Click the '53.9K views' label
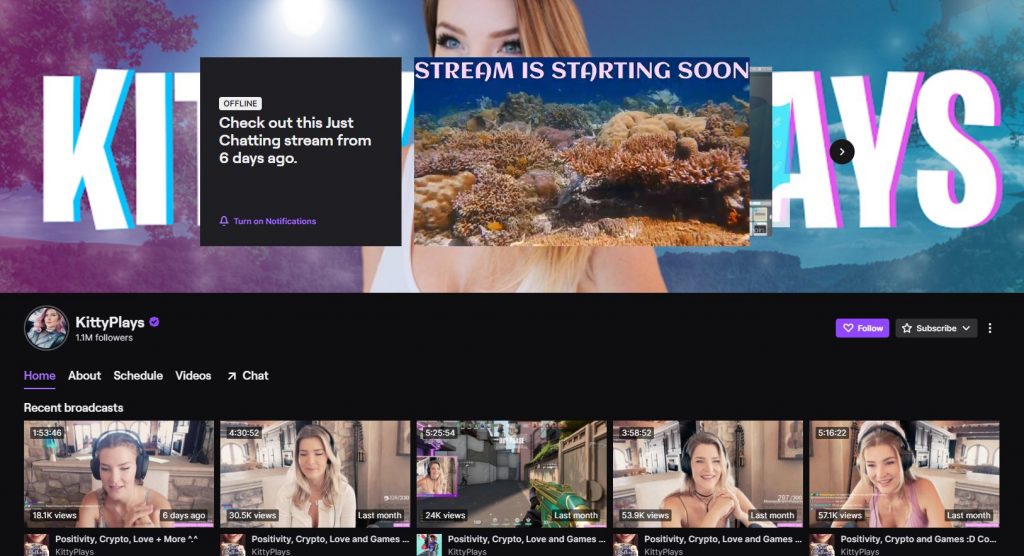The image size is (1024, 556). [645, 515]
